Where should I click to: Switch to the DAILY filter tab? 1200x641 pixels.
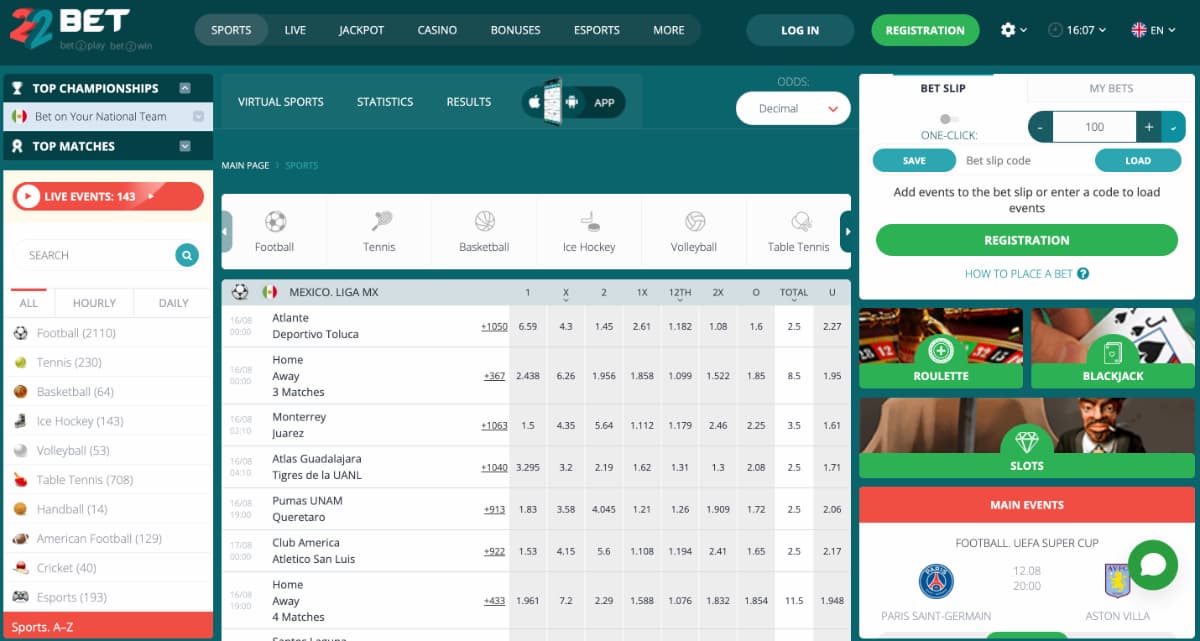174,303
